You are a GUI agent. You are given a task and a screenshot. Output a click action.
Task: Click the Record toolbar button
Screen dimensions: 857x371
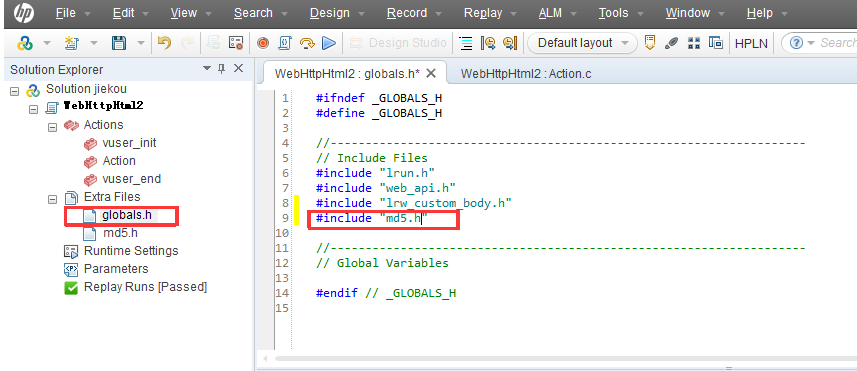coord(264,43)
